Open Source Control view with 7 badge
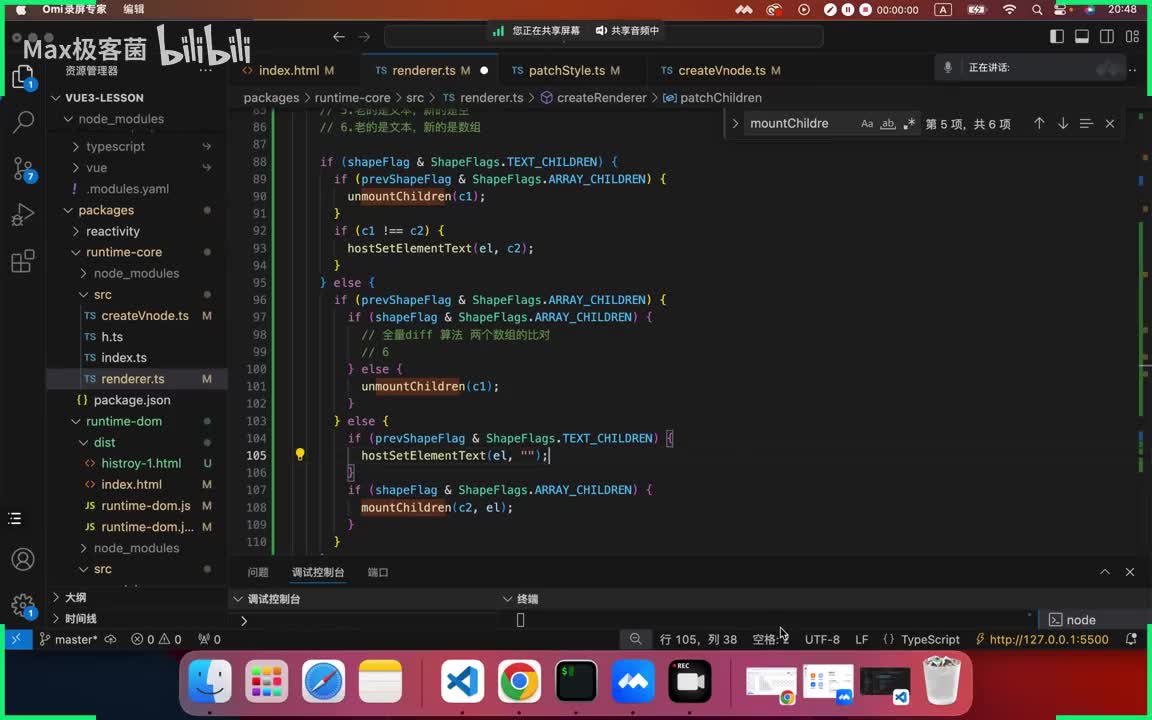Viewport: 1152px width, 720px height. tap(23, 168)
